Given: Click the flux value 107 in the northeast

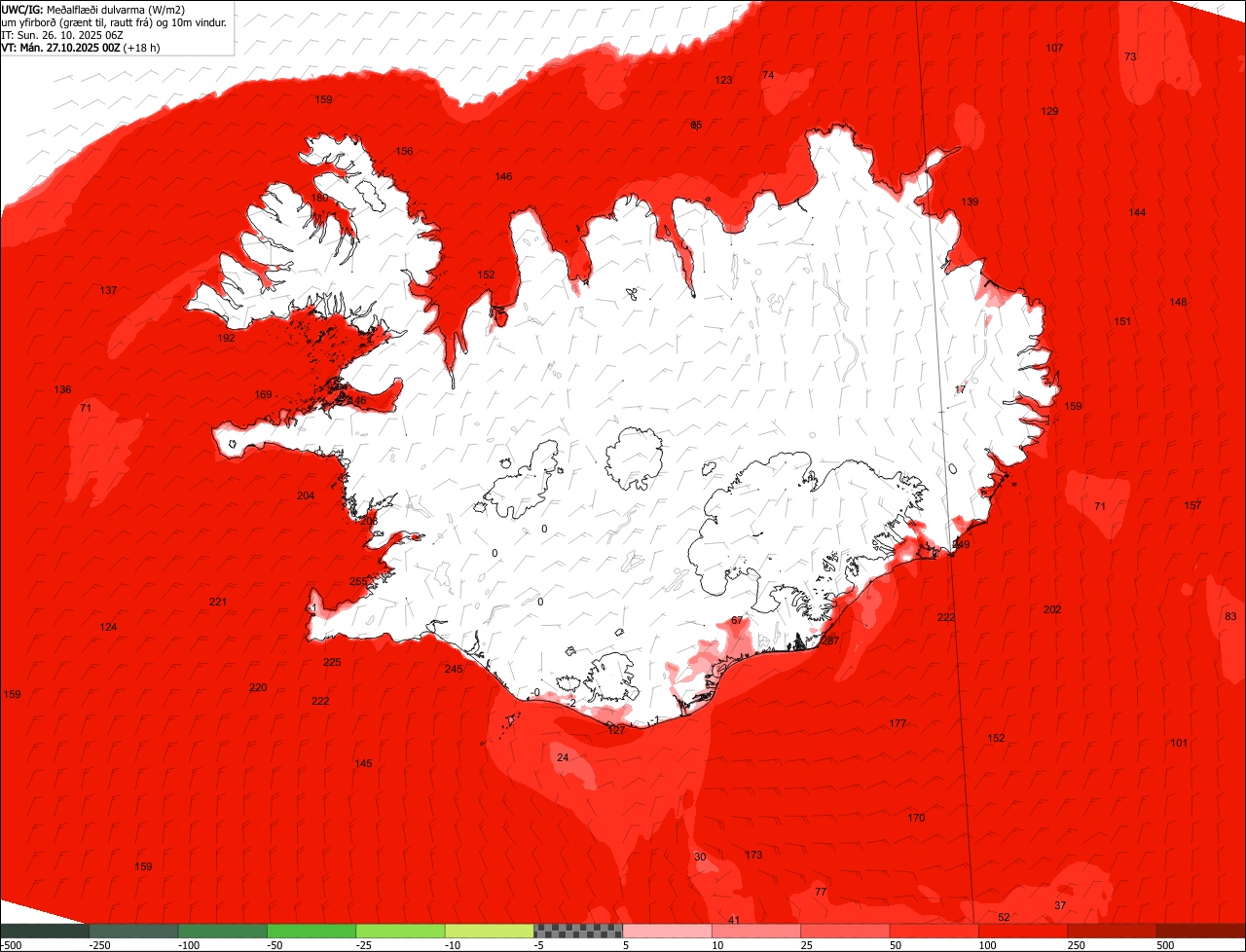Looking at the screenshot, I should pyautogui.click(x=1054, y=48).
